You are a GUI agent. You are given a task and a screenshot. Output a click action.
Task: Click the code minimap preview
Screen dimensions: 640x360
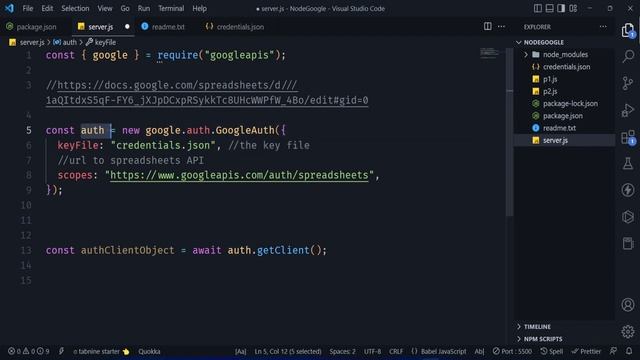[x=489, y=52]
